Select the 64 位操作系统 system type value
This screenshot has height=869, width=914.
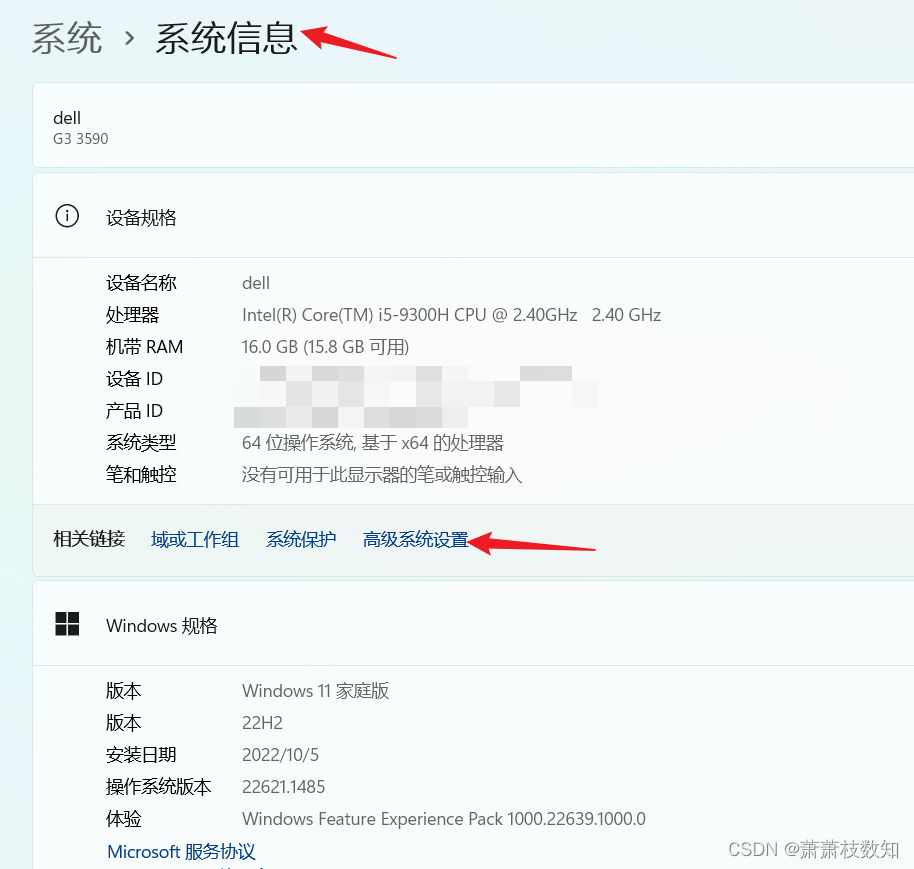tap(373, 443)
